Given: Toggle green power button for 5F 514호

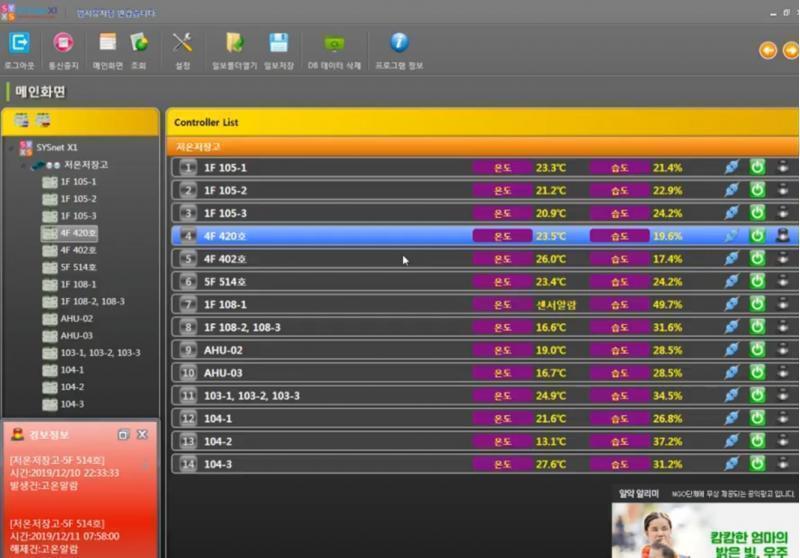Looking at the screenshot, I should coord(757,281).
